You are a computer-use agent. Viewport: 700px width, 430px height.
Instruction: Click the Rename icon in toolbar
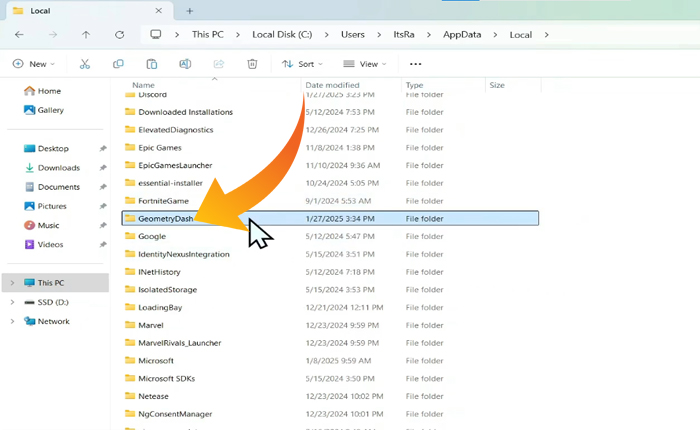[185, 64]
